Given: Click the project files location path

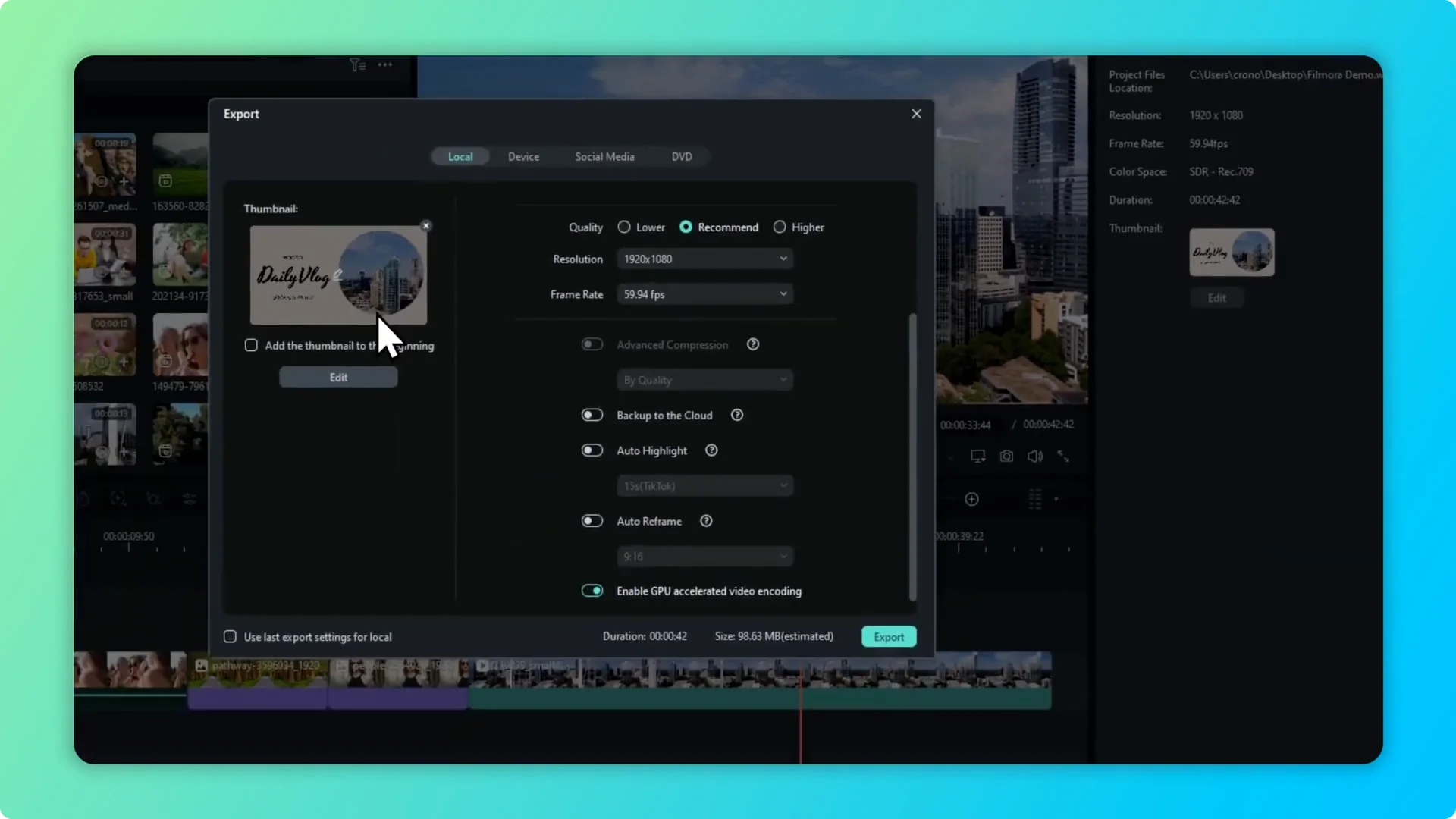Looking at the screenshot, I should [1285, 74].
